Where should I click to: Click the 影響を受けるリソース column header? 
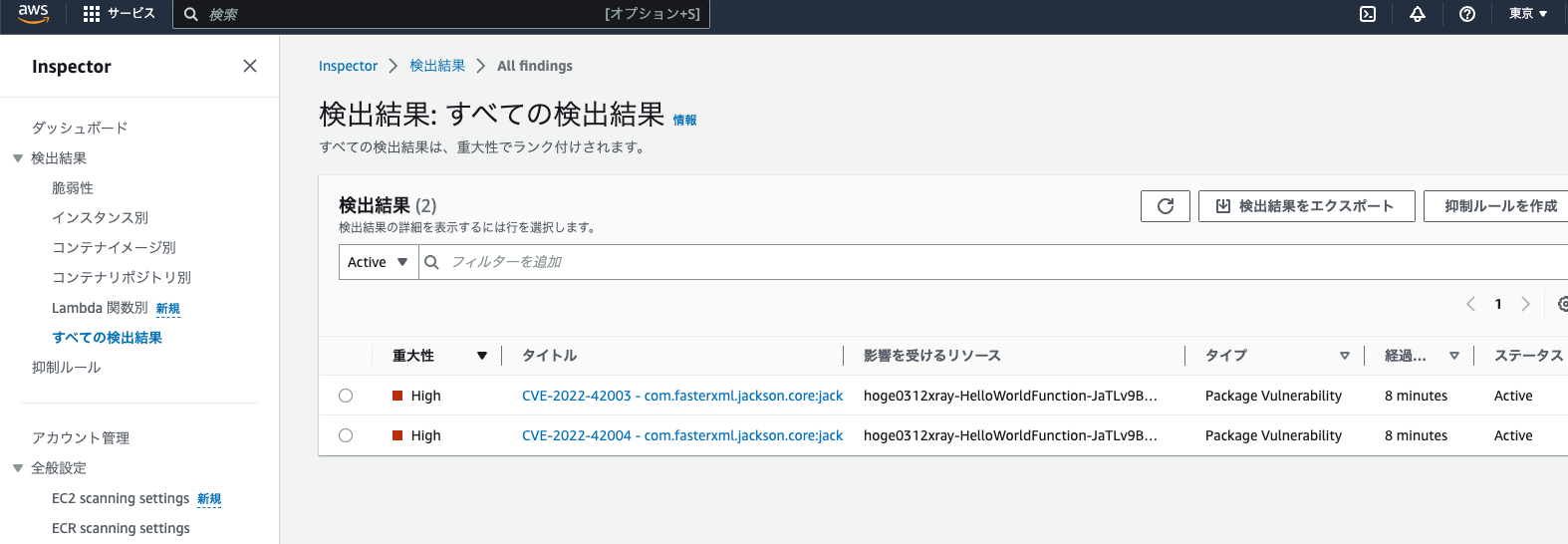click(x=932, y=356)
